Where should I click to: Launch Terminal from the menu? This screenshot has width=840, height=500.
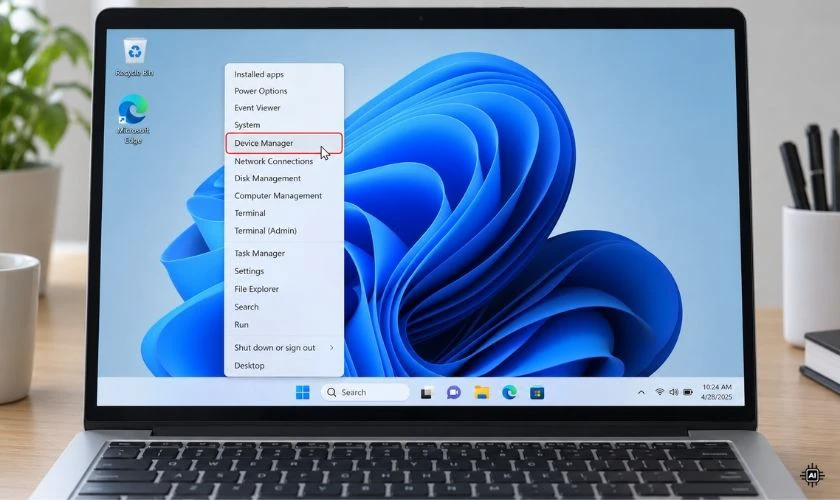284,213
